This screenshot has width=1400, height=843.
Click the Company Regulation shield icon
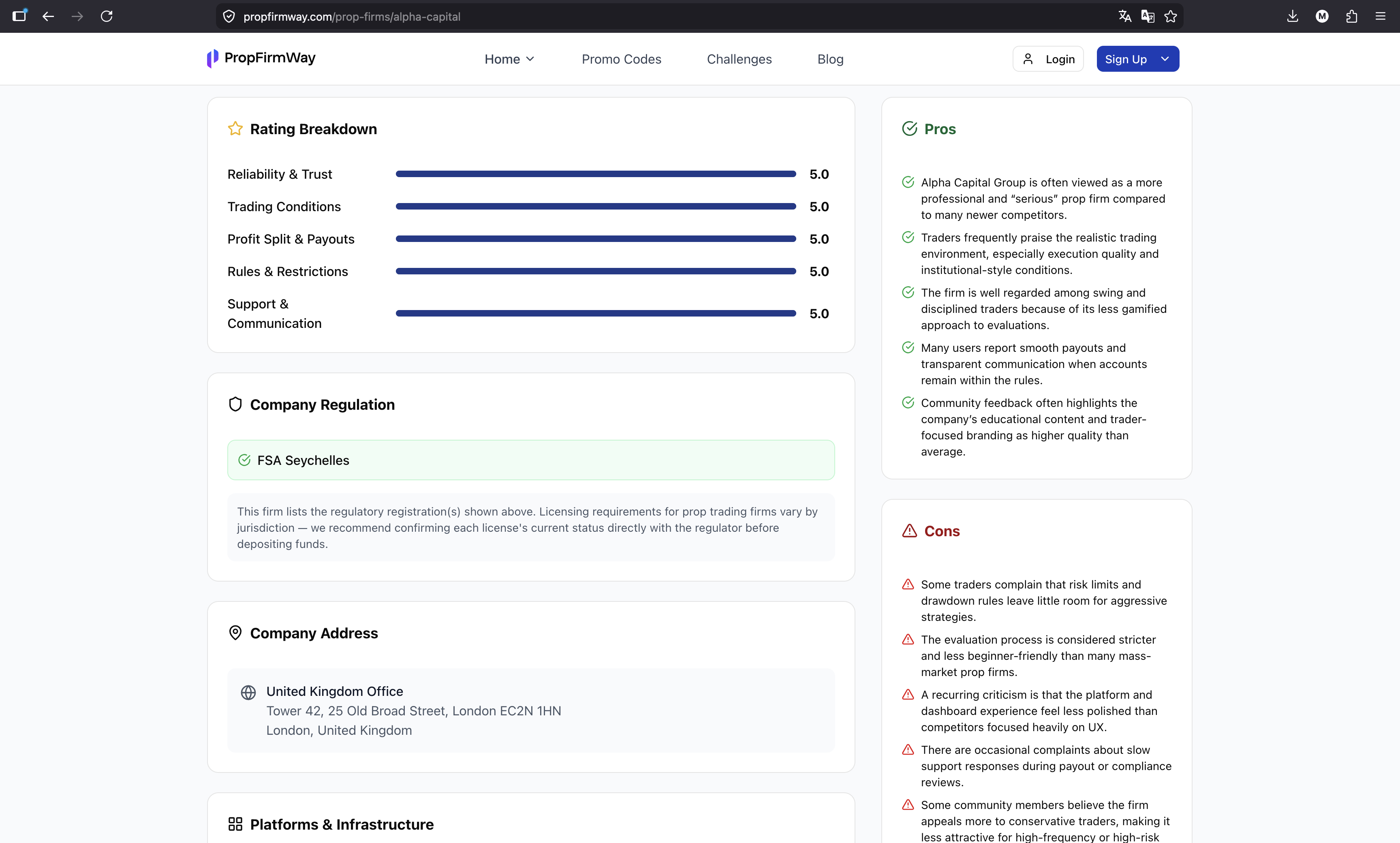click(235, 404)
